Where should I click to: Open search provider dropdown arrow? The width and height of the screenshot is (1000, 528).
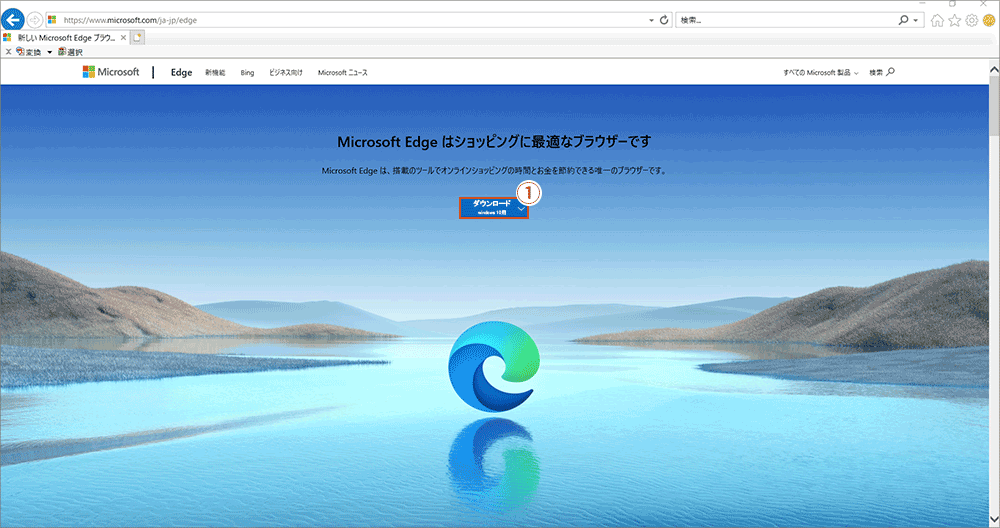[916, 20]
